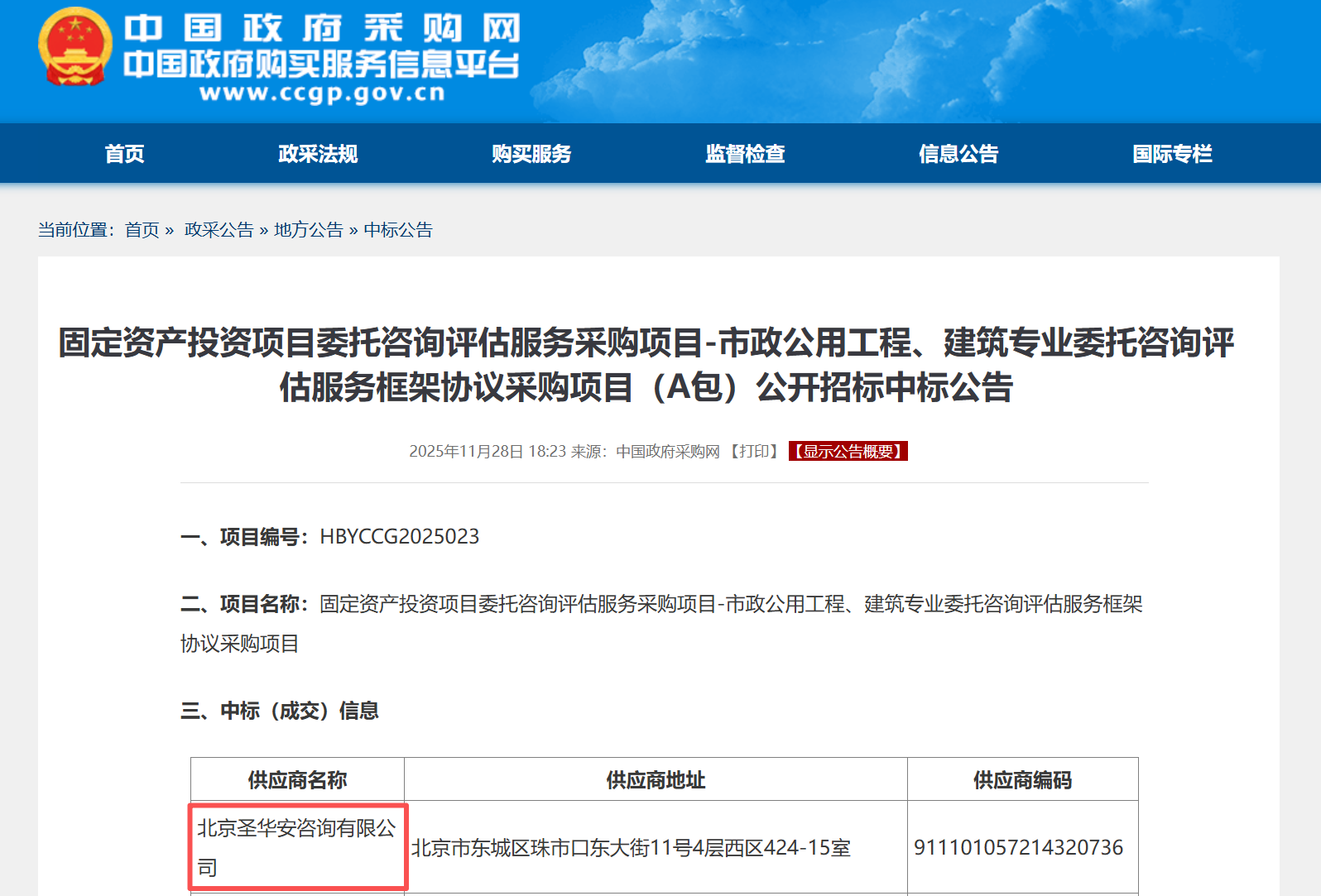Open the 地方公告 breadcrumb link
The width and height of the screenshot is (1321, 896).
(x=308, y=230)
